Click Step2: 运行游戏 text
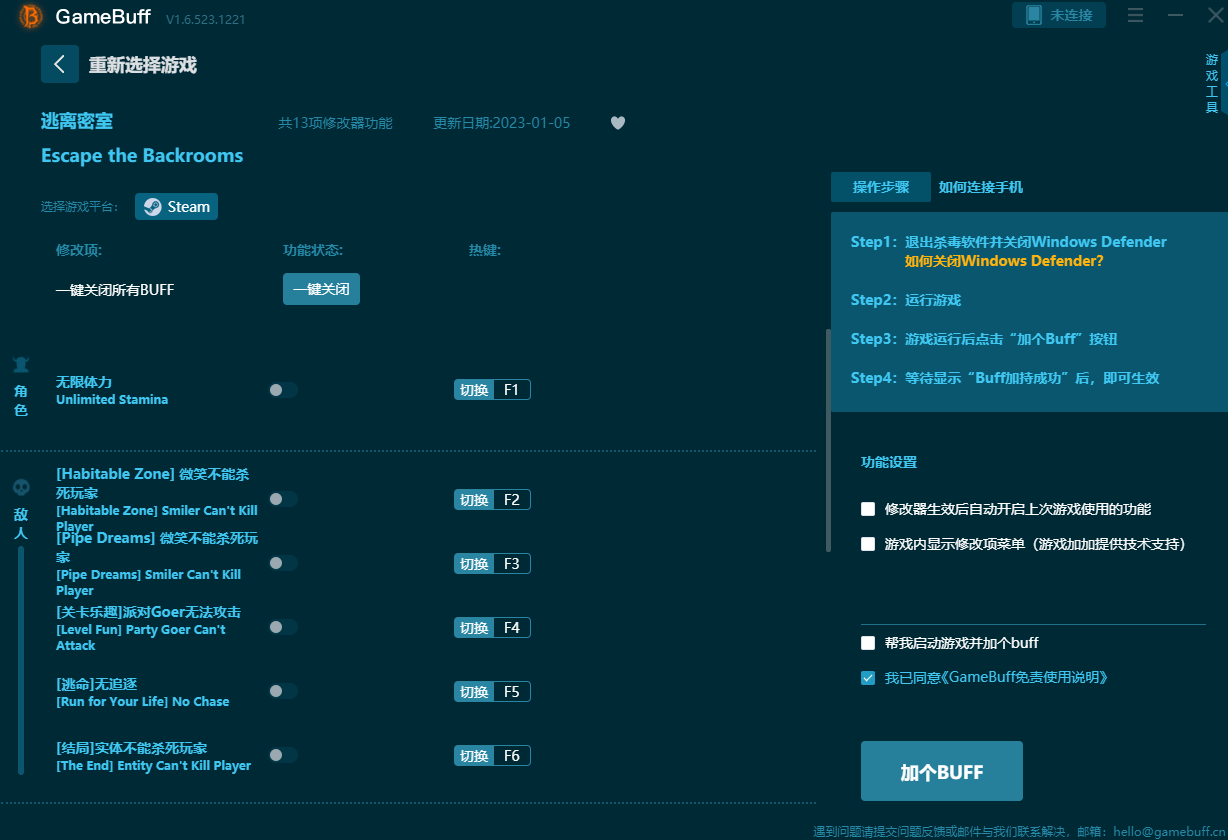This screenshot has height=840, width=1228. tap(906, 300)
